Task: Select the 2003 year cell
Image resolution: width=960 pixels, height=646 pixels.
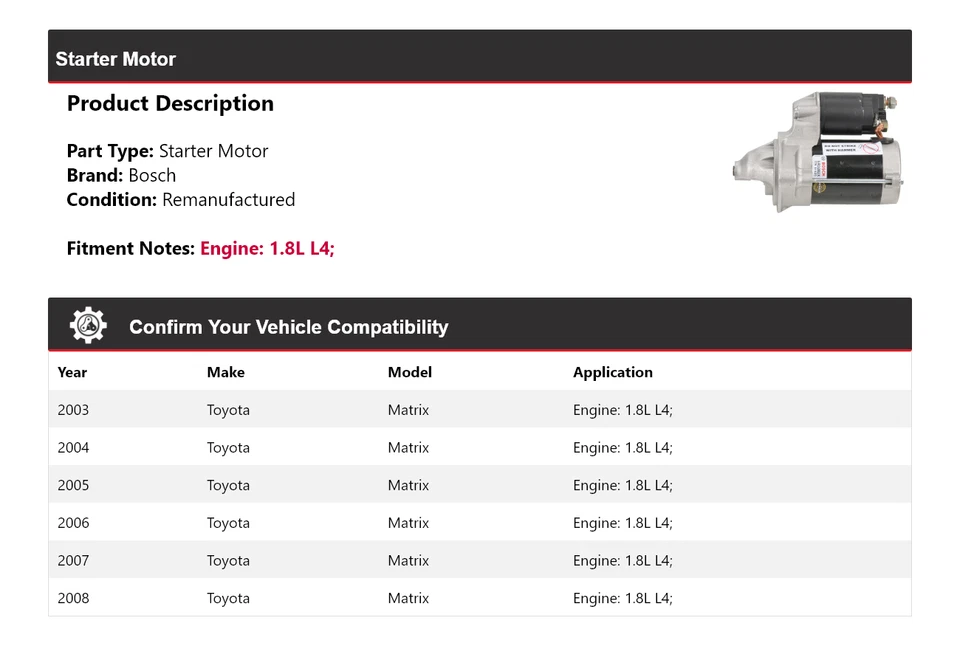Action: [x=73, y=410]
